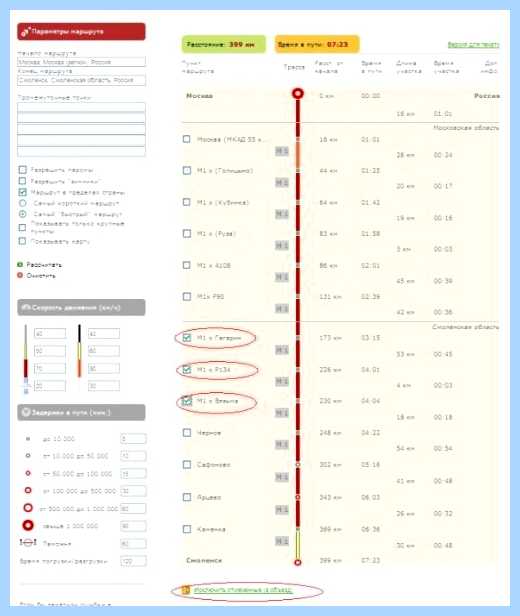Click the Смоленск end marker on the route line

point(298,562)
